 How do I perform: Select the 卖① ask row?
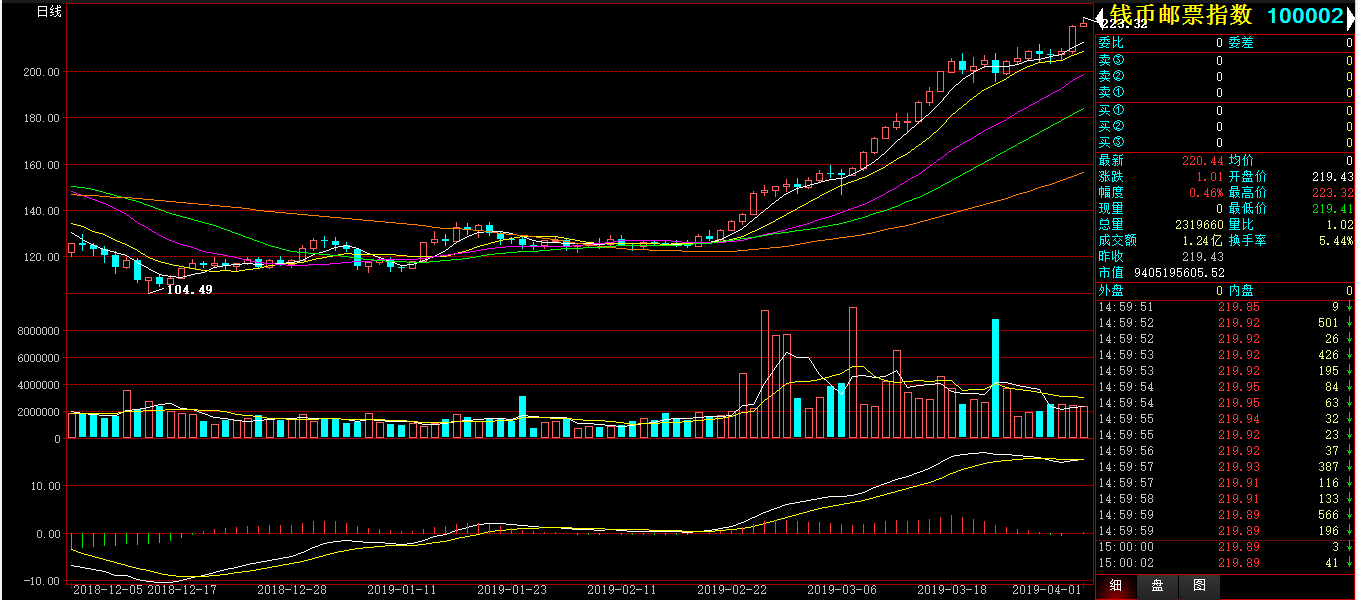point(1225,93)
